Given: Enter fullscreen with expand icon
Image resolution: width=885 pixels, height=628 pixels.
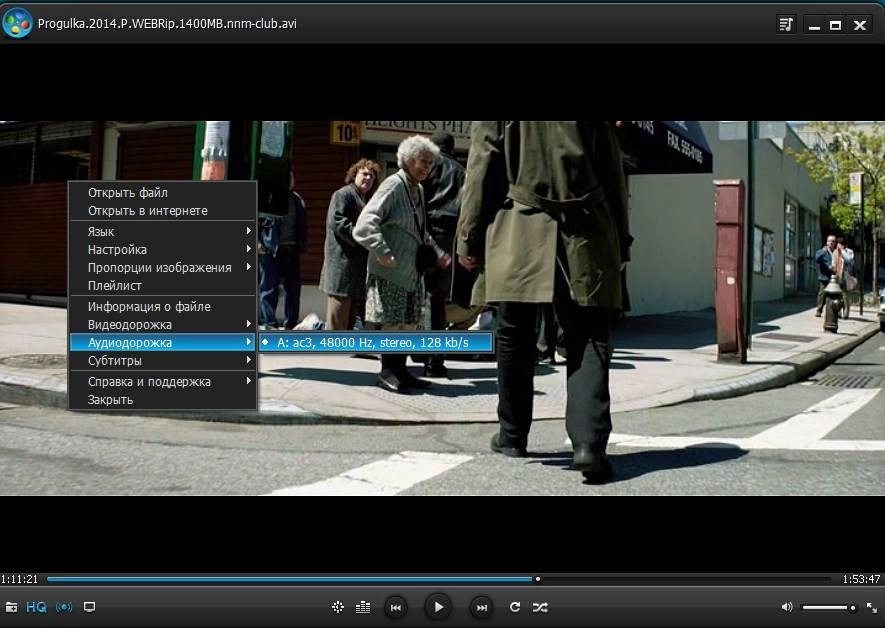Looking at the screenshot, I should coord(872,608).
